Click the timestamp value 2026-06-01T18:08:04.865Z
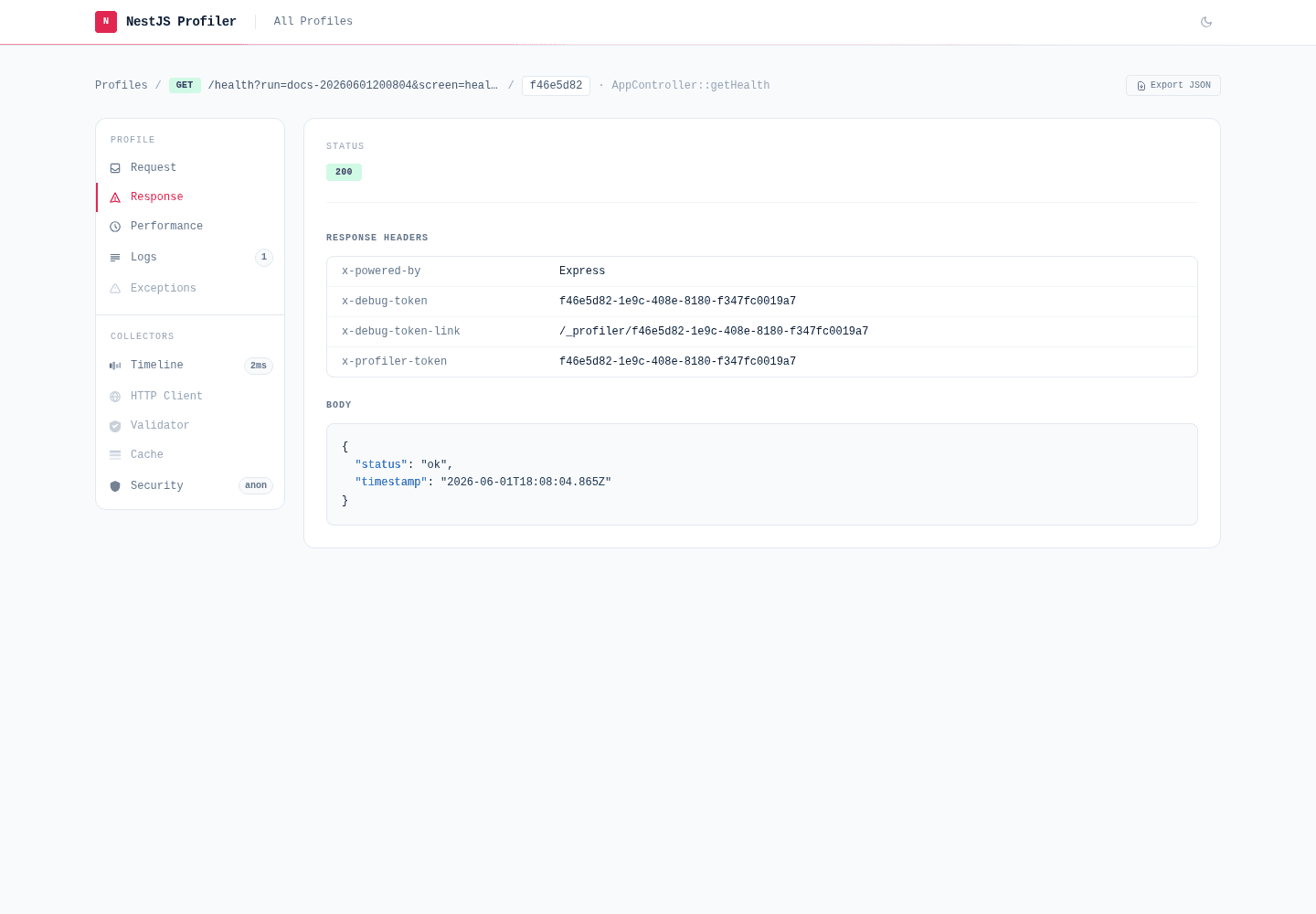The image size is (1316, 914). [x=526, y=483]
